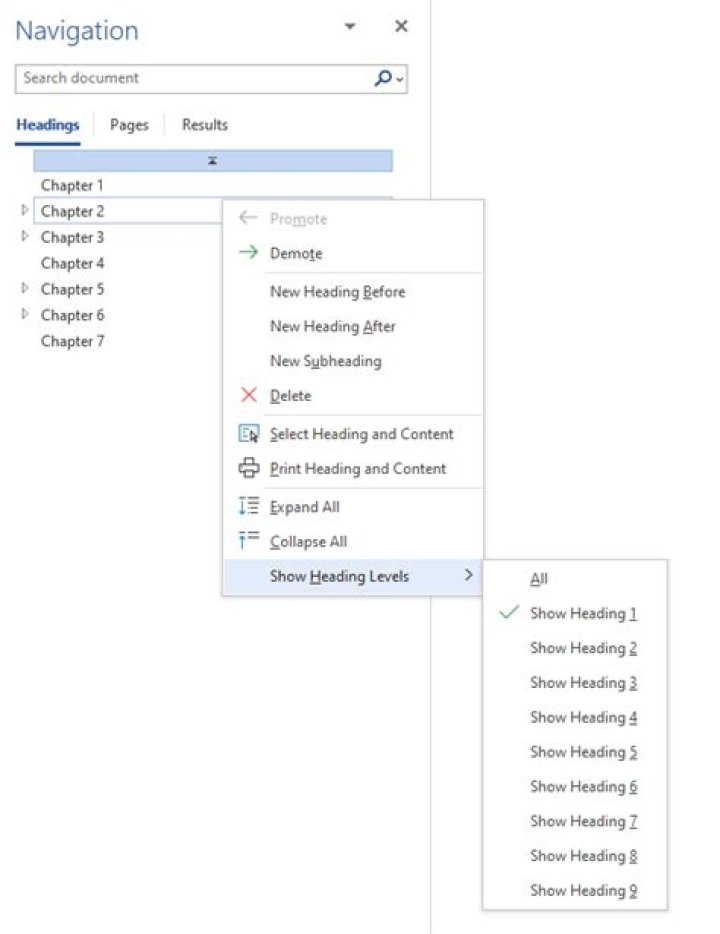Image resolution: width=720 pixels, height=934 pixels.
Task: Click the jump-to-beginning arrow in blue bar
Action: (x=213, y=161)
